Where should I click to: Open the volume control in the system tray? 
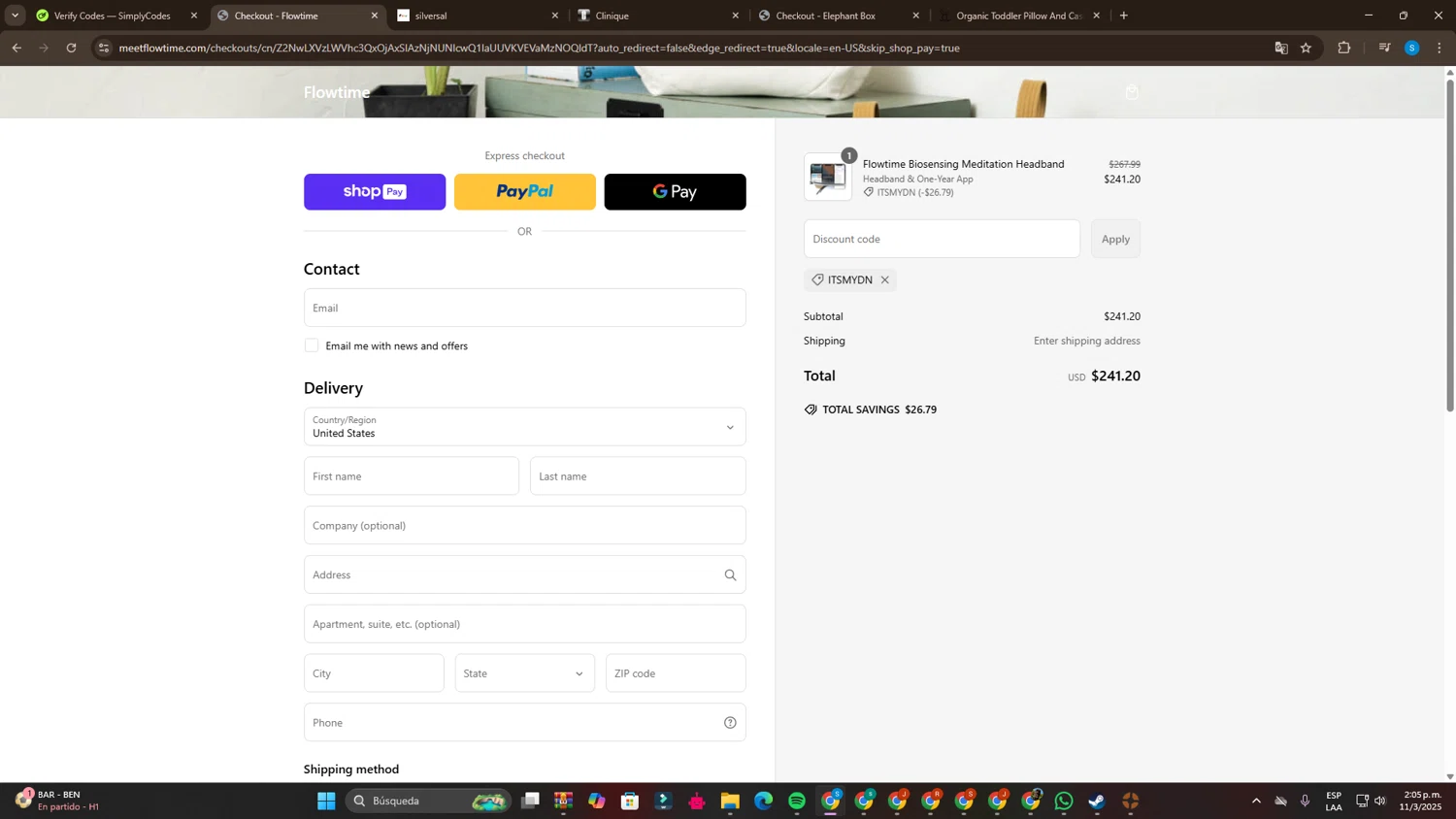pyautogui.click(x=1380, y=801)
